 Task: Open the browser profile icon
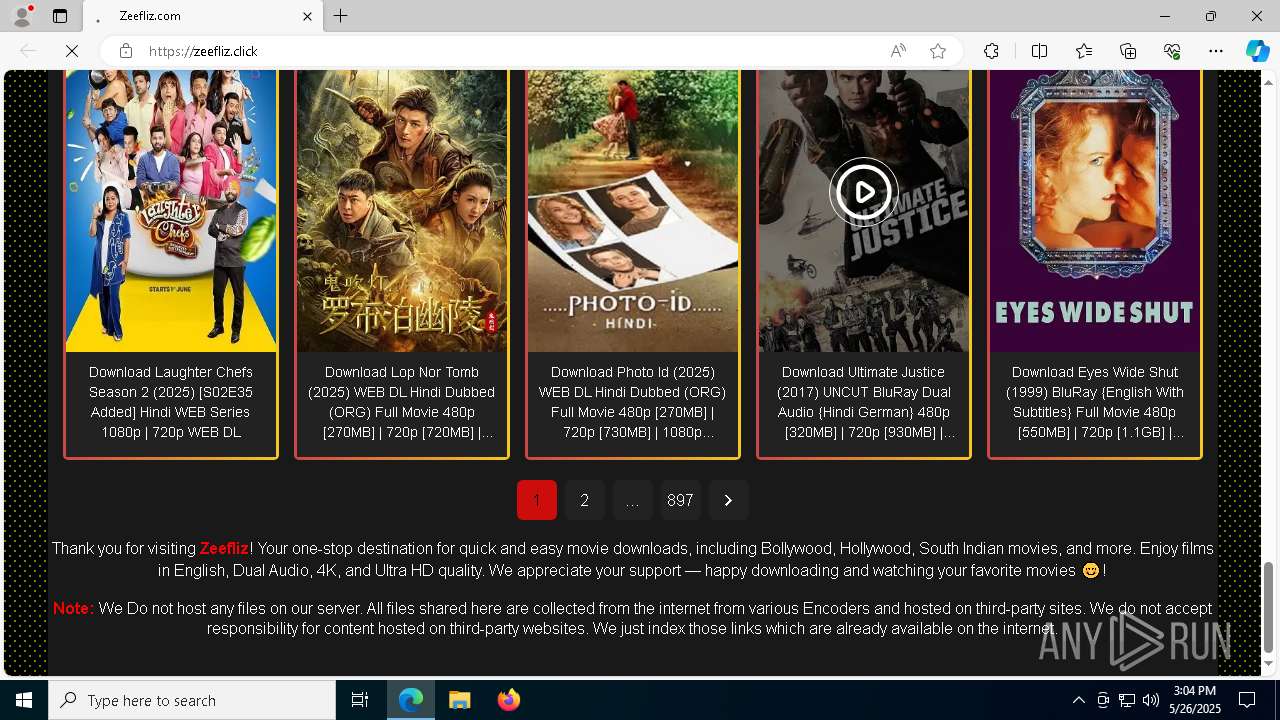[22, 16]
